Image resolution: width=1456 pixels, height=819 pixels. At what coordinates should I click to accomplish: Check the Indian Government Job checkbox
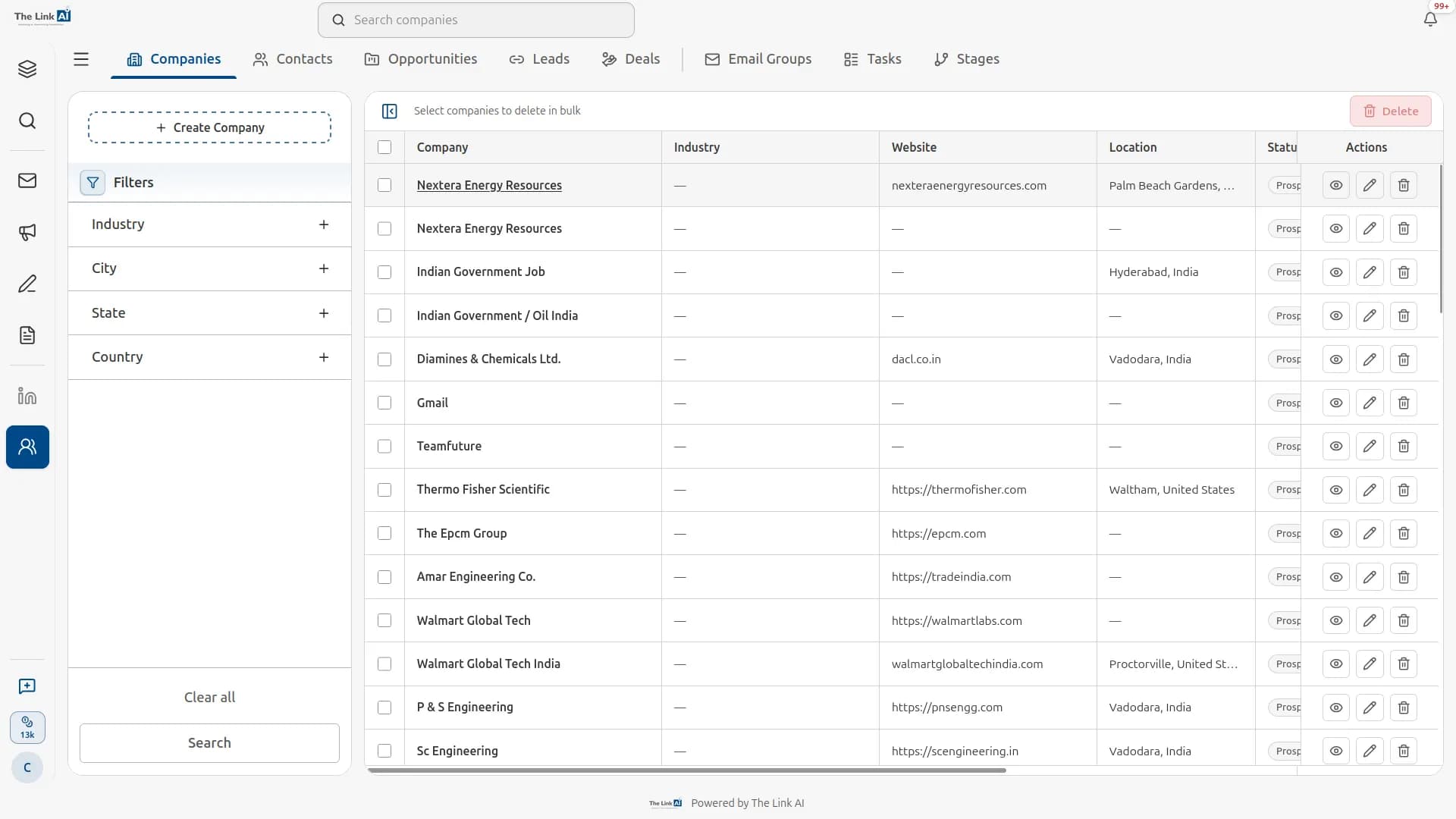point(384,272)
